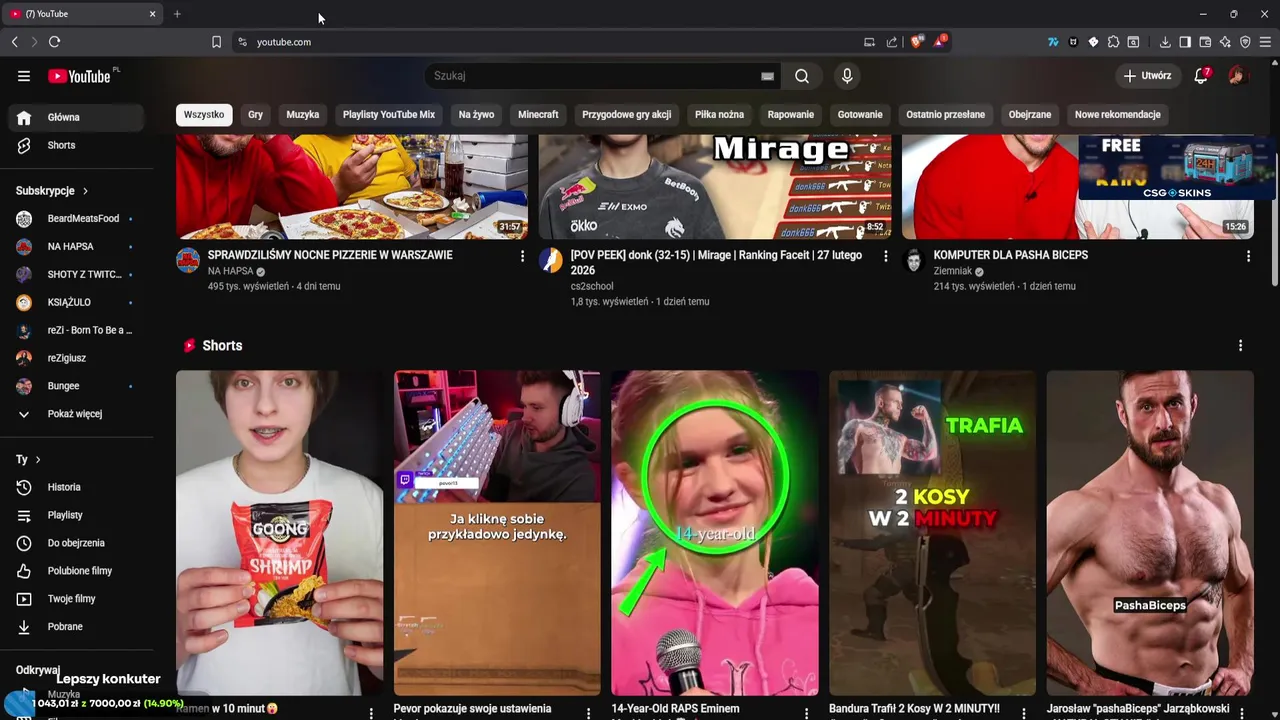Open the browser main menu icon

(1265, 42)
